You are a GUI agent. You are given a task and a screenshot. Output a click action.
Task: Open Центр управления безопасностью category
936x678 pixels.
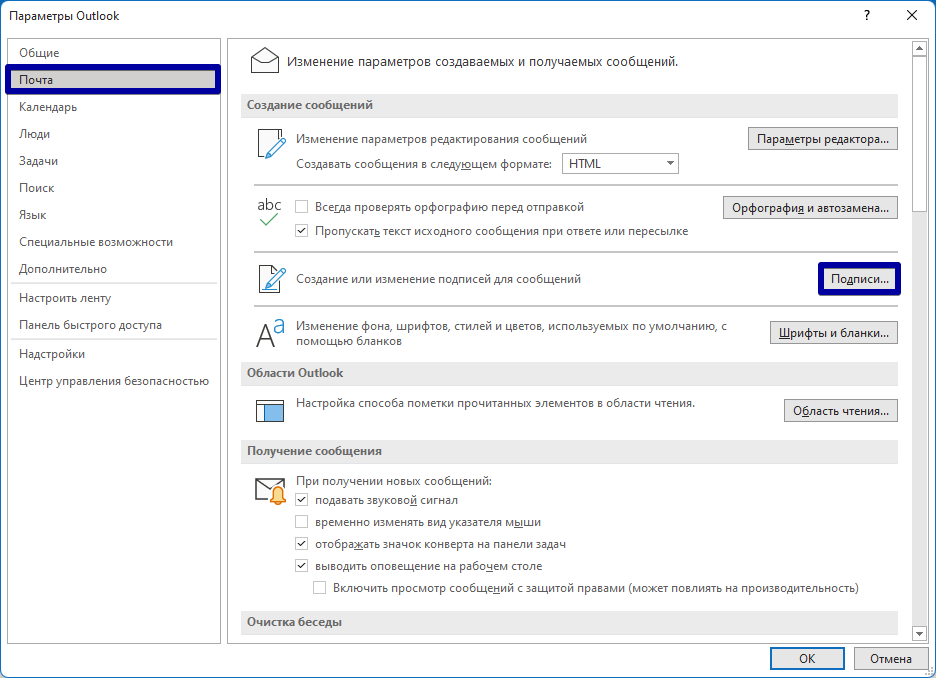pos(113,381)
